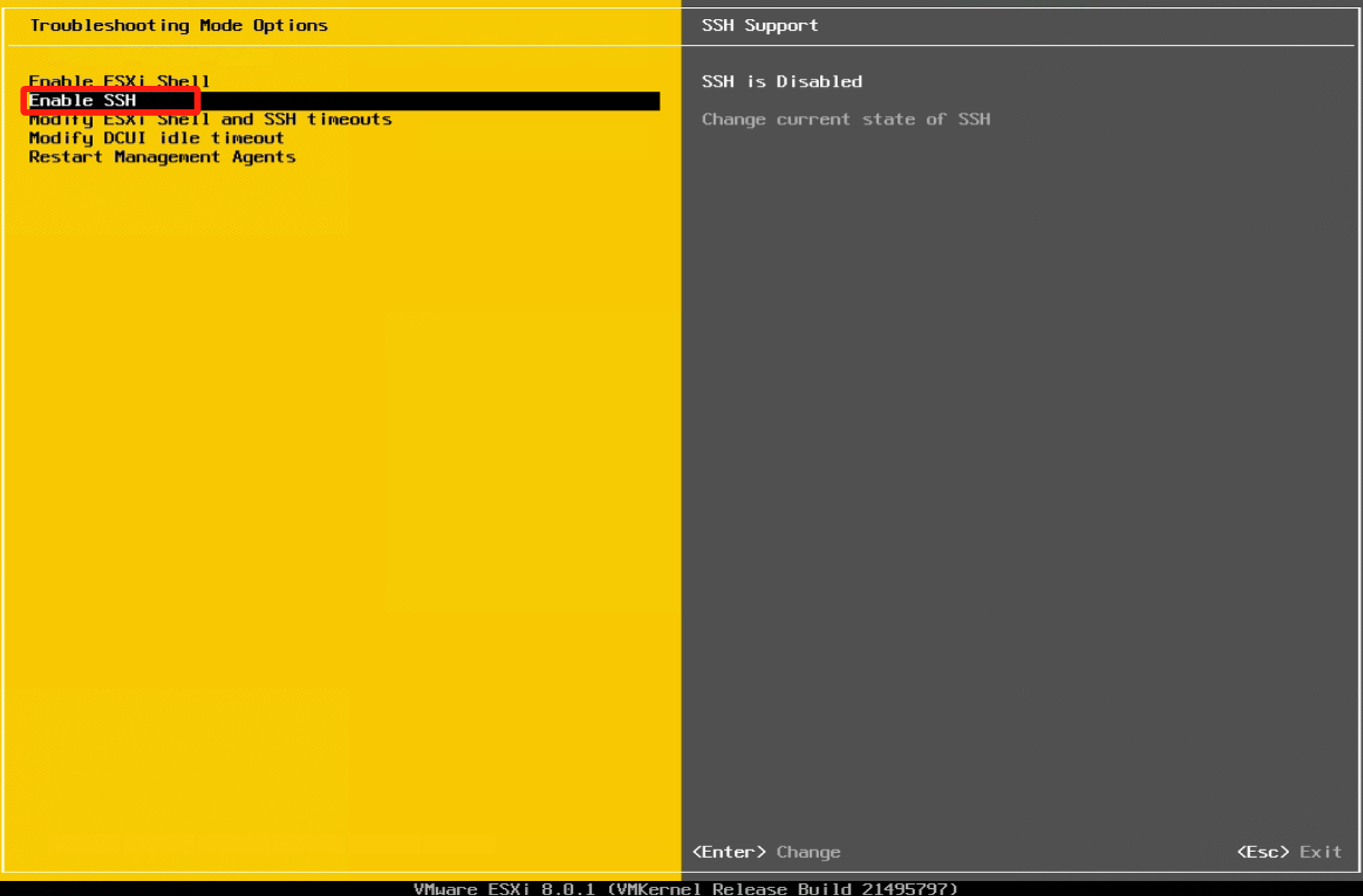Click the Troubleshooting Mode Options title

(179, 25)
